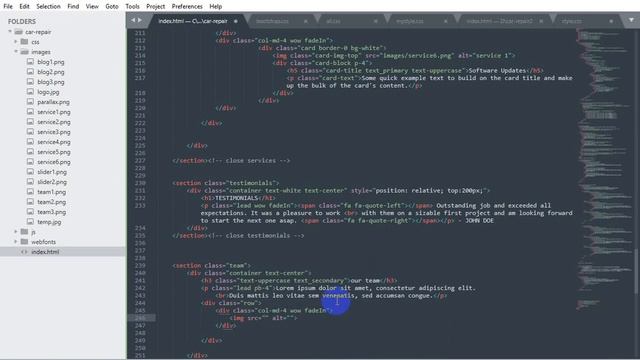
Task: Click the image file icon beside parallax.png
Action: [x=30, y=102]
